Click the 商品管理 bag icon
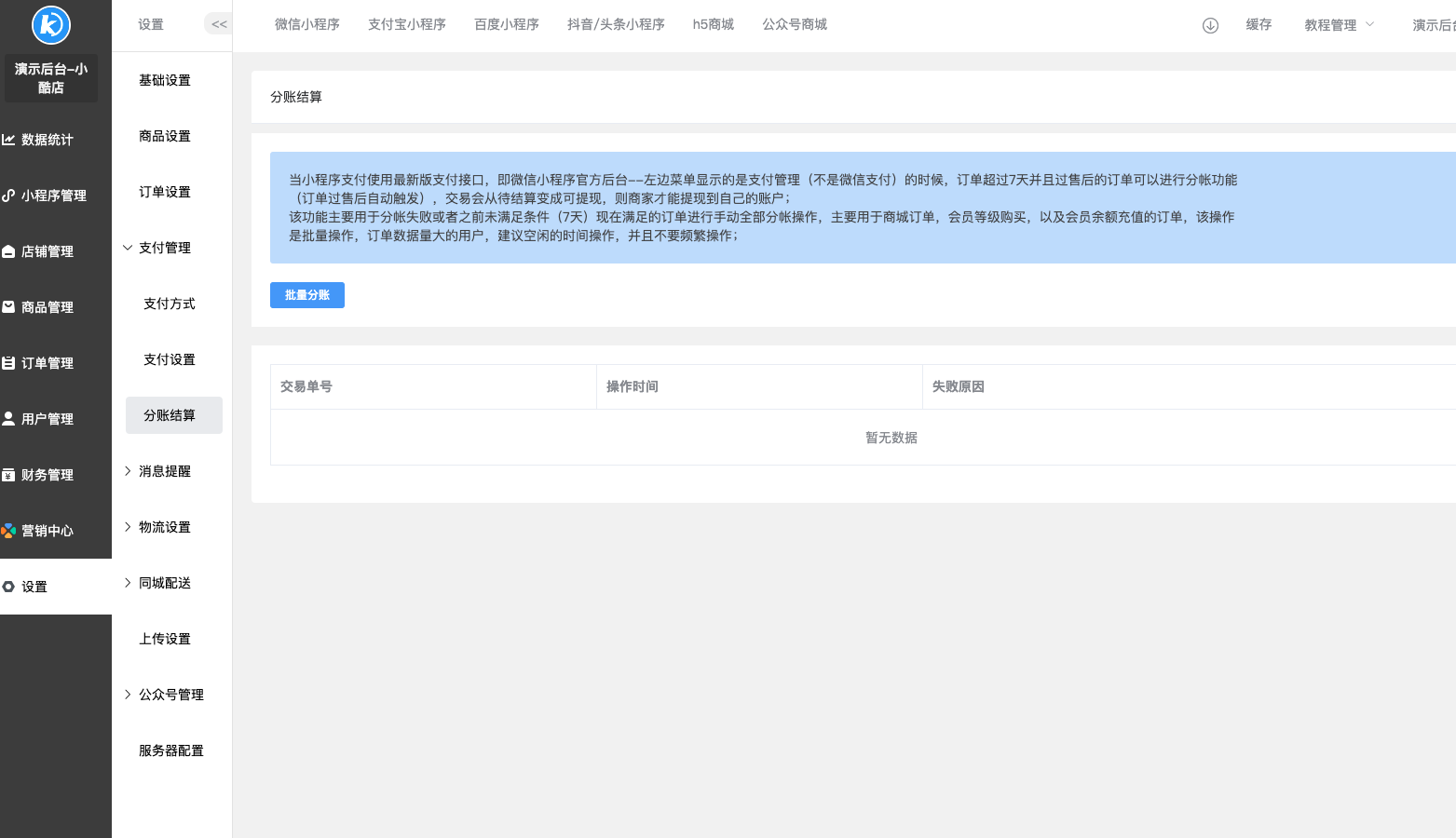The height and width of the screenshot is (838, 1456). coord(8,306)
